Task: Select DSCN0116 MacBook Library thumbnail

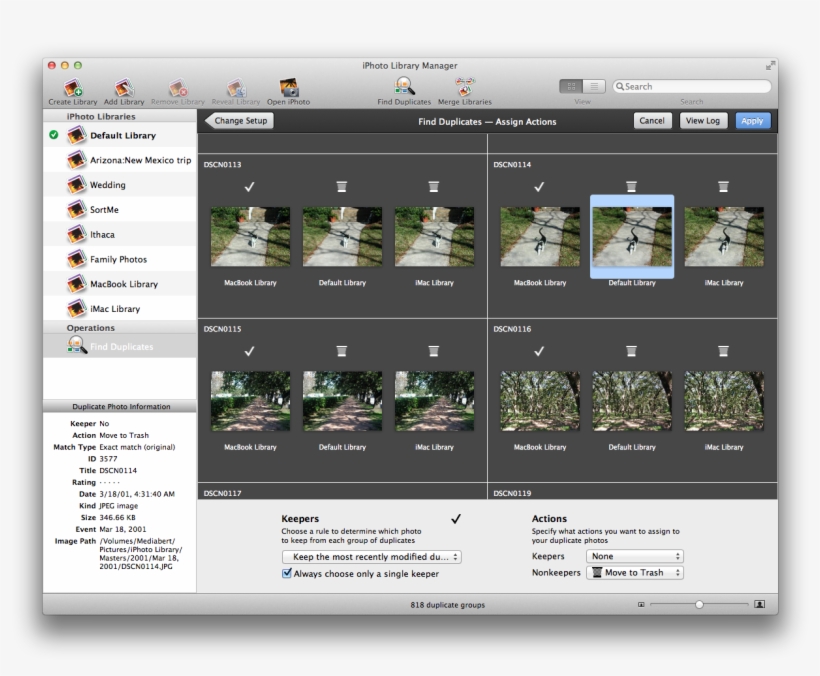Action: click(x=540, y=402)
